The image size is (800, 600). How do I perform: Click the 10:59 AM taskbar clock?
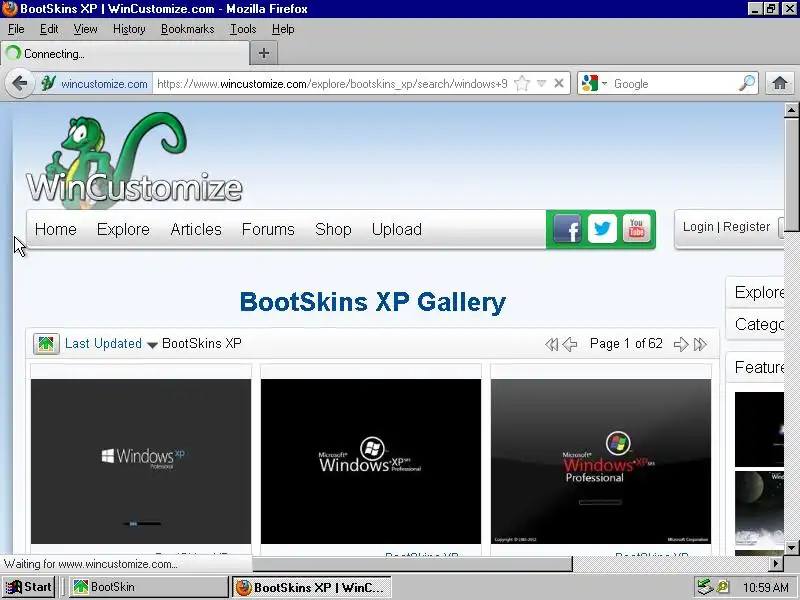pyautogui.click(x=765, y=587)
